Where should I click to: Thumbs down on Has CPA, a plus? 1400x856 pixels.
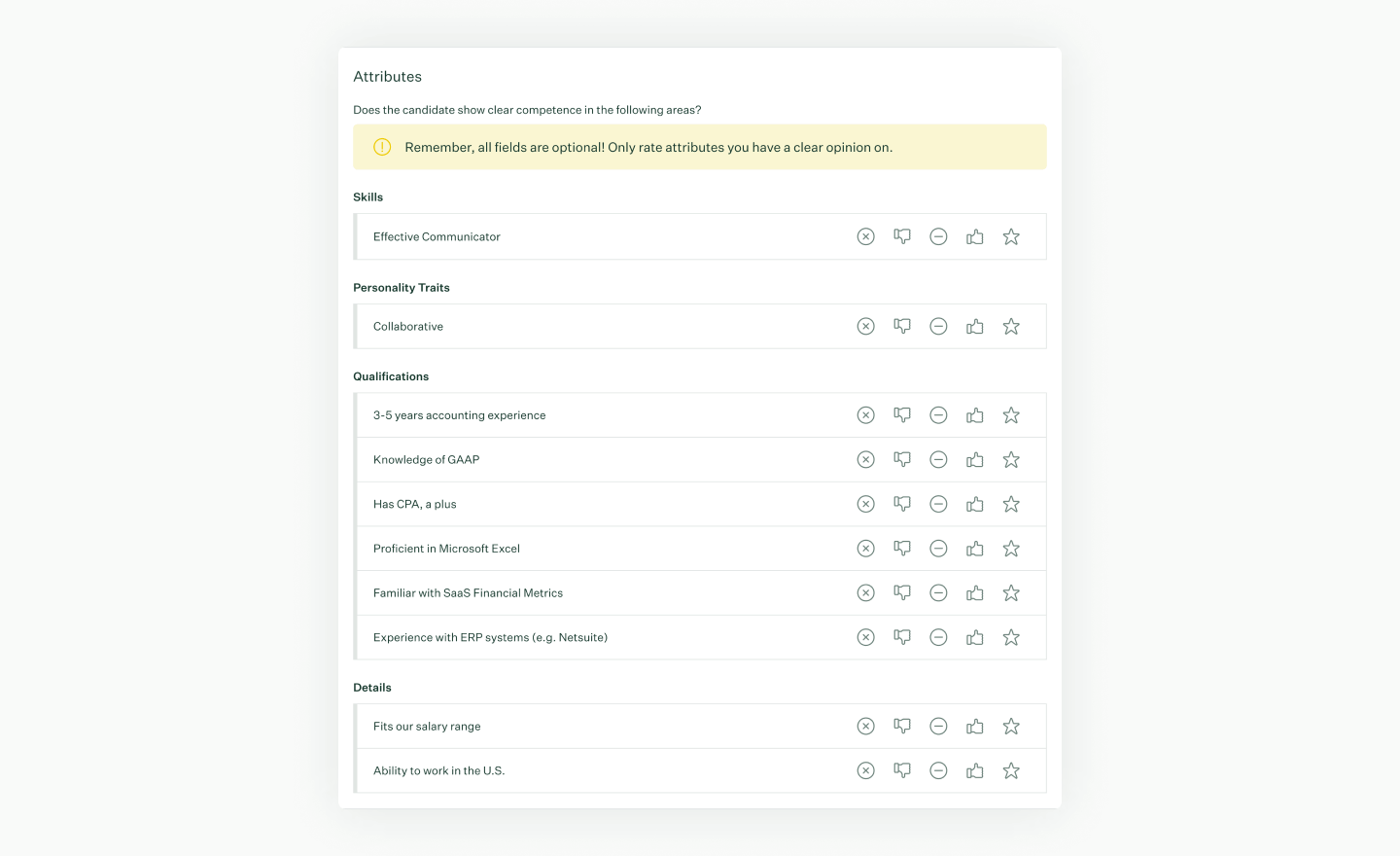902,504
